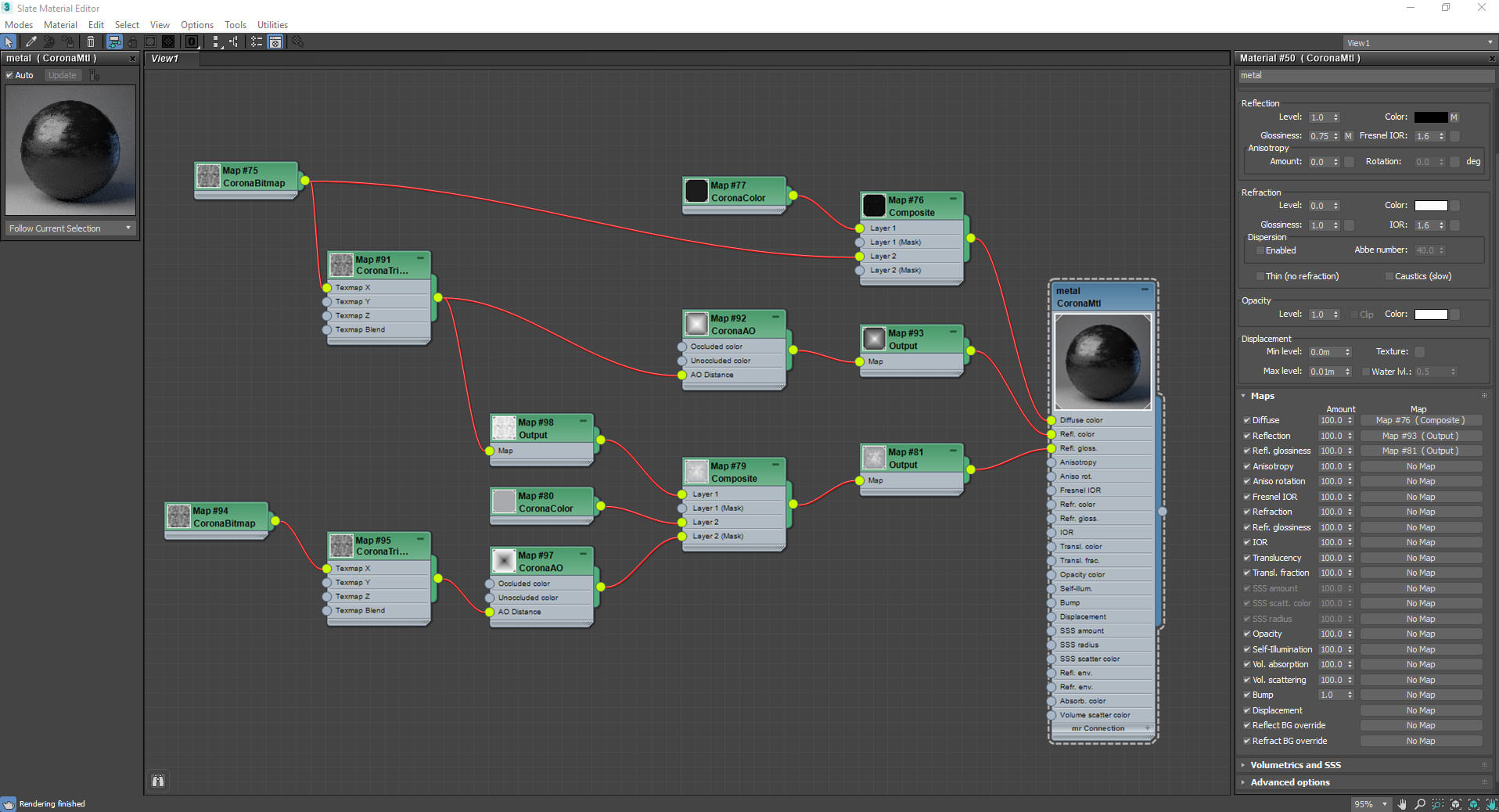
Task: Click the Map #76 (Composite) diffuse button
Action: coord(1420,421)
